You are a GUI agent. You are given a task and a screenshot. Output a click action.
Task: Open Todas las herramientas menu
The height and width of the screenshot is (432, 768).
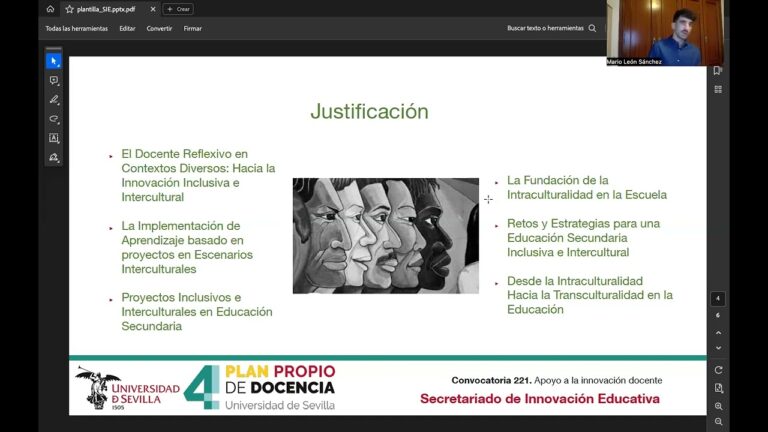(76, 28)
